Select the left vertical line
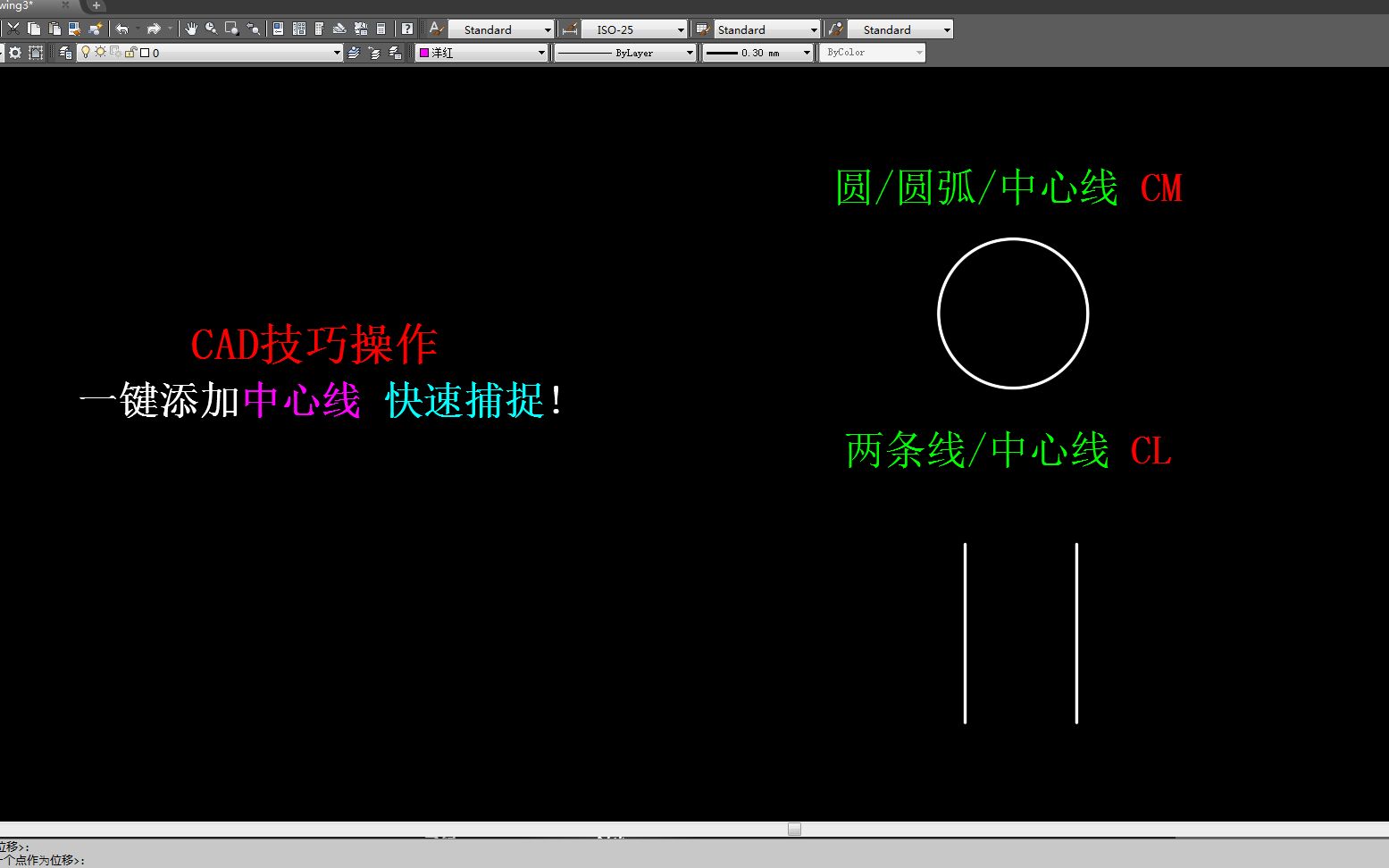The width and height of the screenshot is (1389, 868). [965, 632]
